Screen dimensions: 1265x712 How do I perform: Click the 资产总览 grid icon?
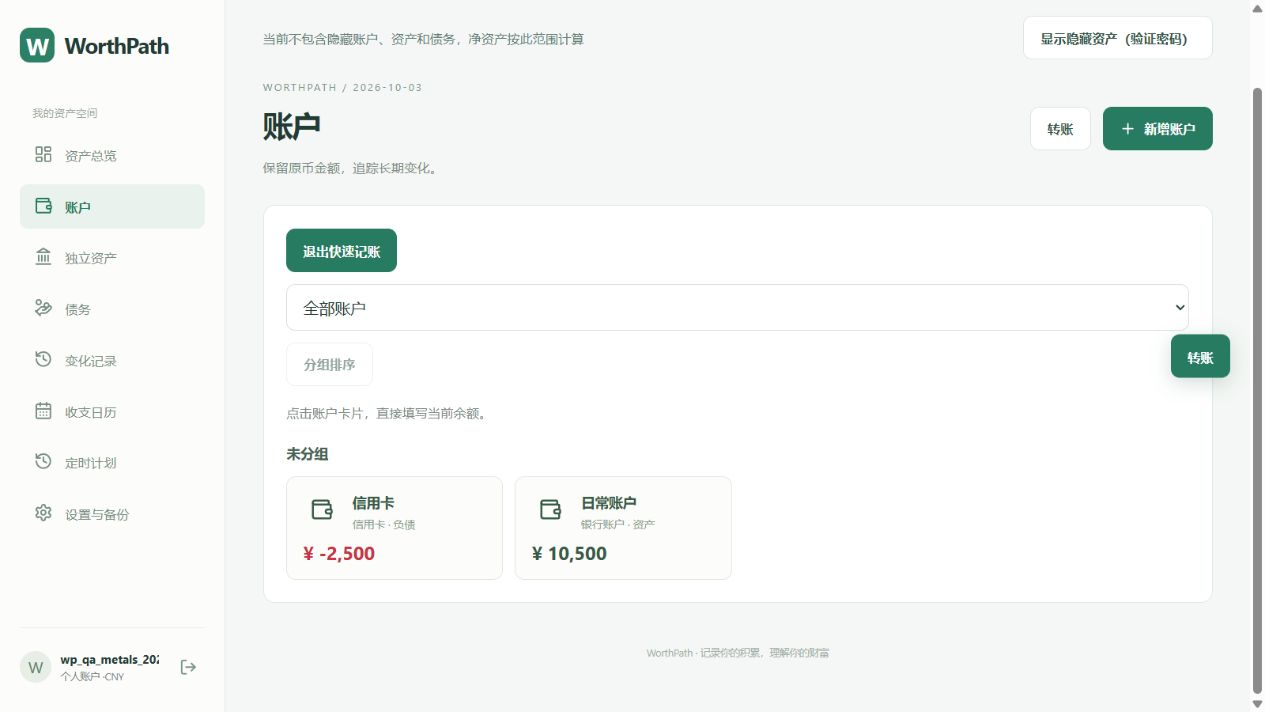click(43, 154)
